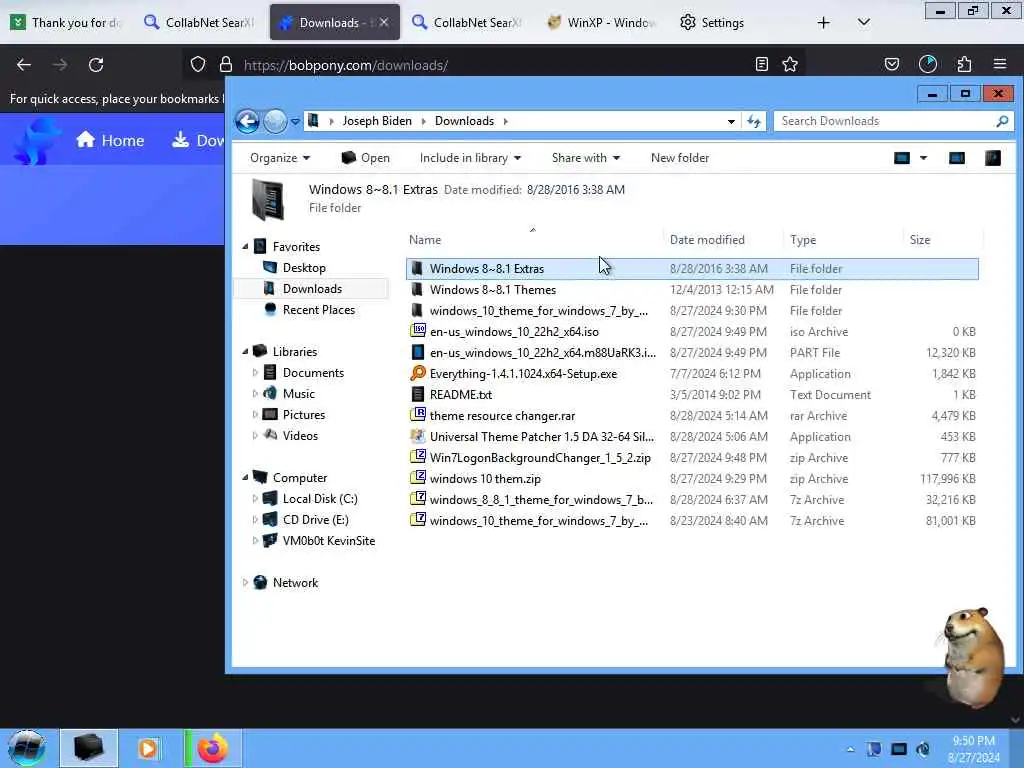Image resolution: width=1024 pixels, height=768 pixels.
Task: Select Downloads in the breadcrumb path
Action: tap(464, 121)
